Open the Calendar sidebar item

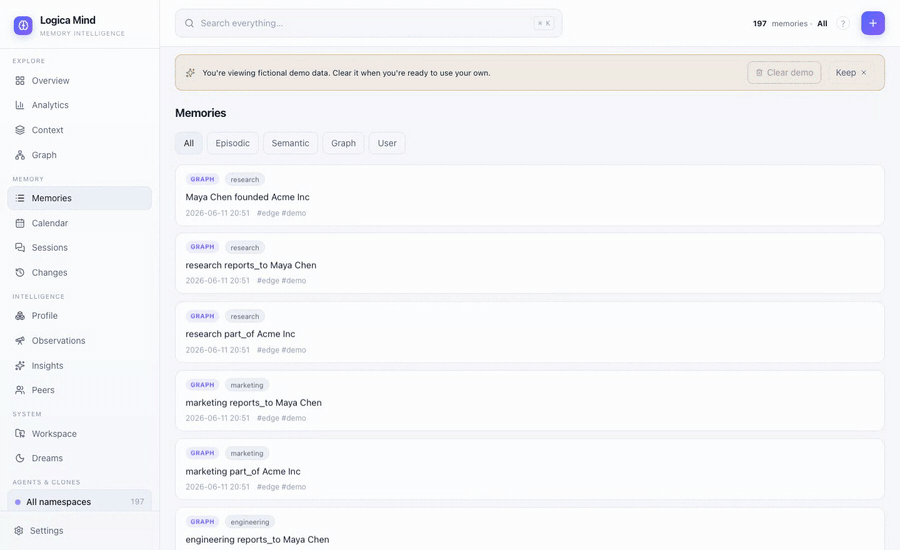80,223
